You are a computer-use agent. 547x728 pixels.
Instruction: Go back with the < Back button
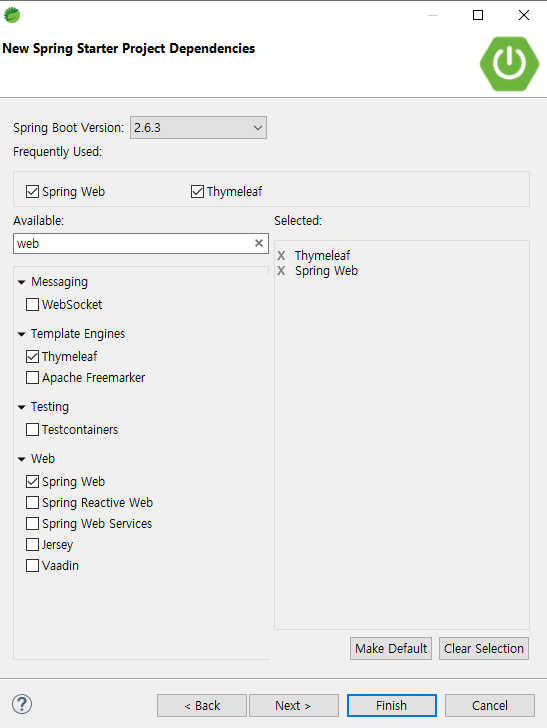[x=202, y=706]
